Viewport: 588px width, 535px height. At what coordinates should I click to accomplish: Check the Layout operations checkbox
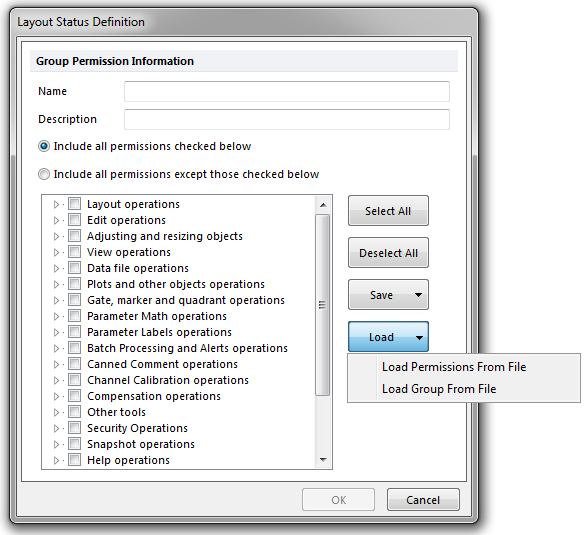point(75,204)
